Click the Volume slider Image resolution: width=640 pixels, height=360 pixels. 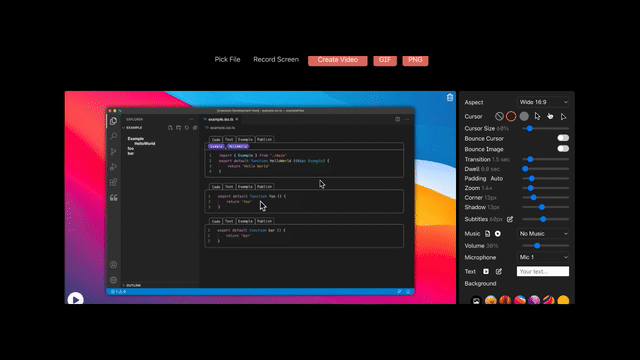coord(546,246)
